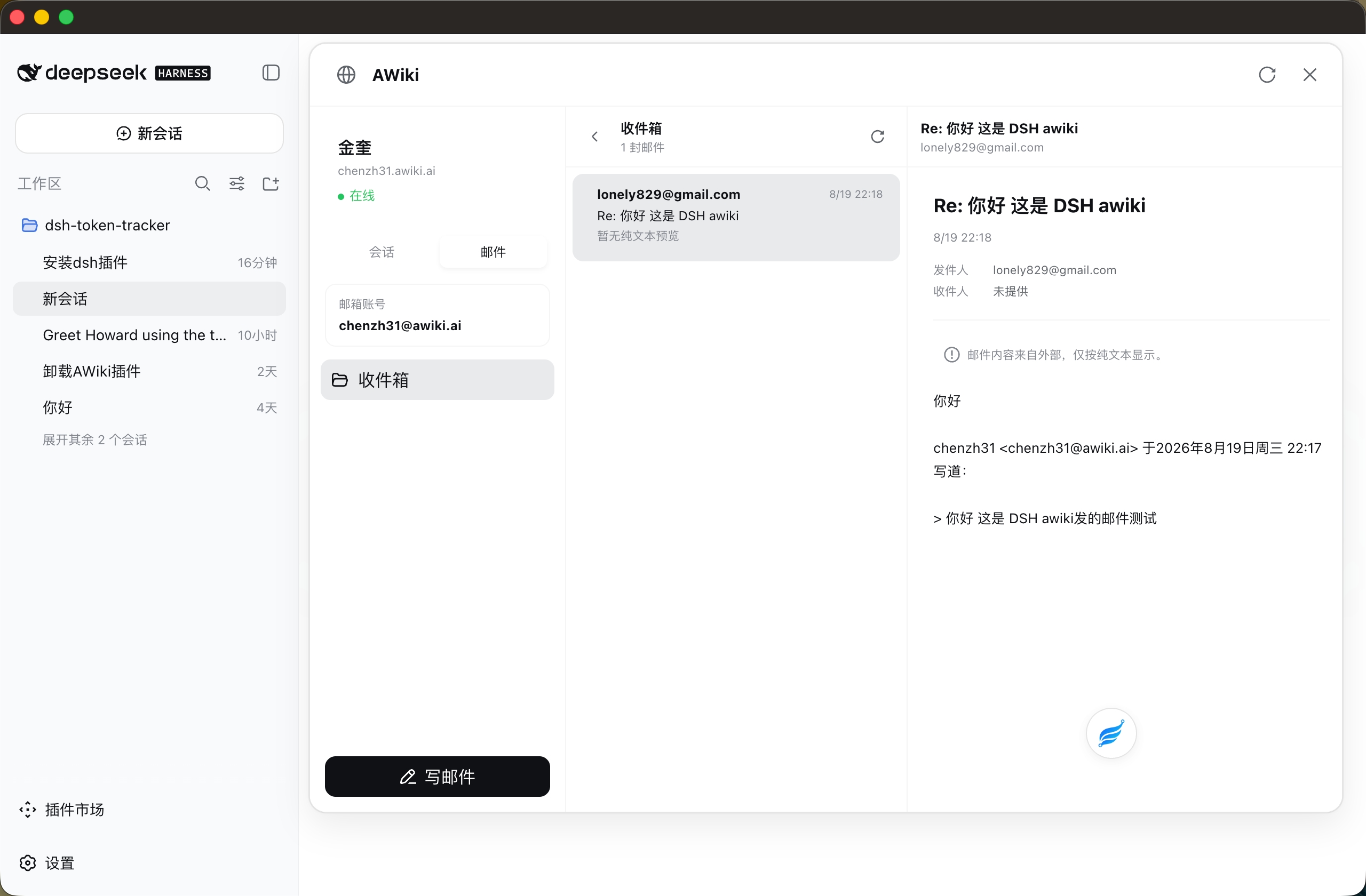1366x896 pixels.
Task: Click the quoted line 你好 这是 DSH awiki发的邮件测试
Action: click(x=1045, y=518)
